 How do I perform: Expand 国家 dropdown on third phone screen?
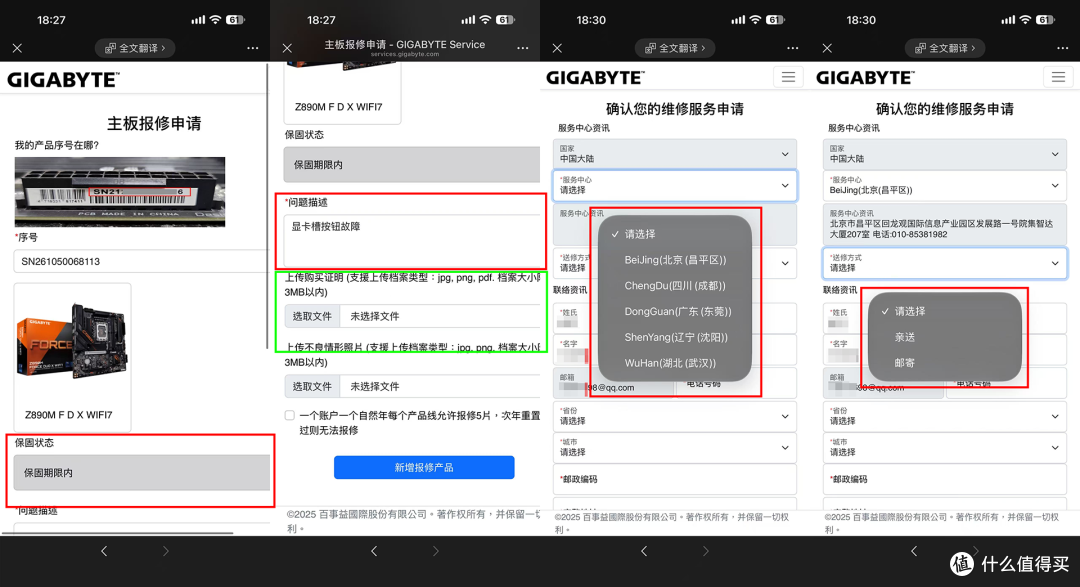click(x=675, y=154)
